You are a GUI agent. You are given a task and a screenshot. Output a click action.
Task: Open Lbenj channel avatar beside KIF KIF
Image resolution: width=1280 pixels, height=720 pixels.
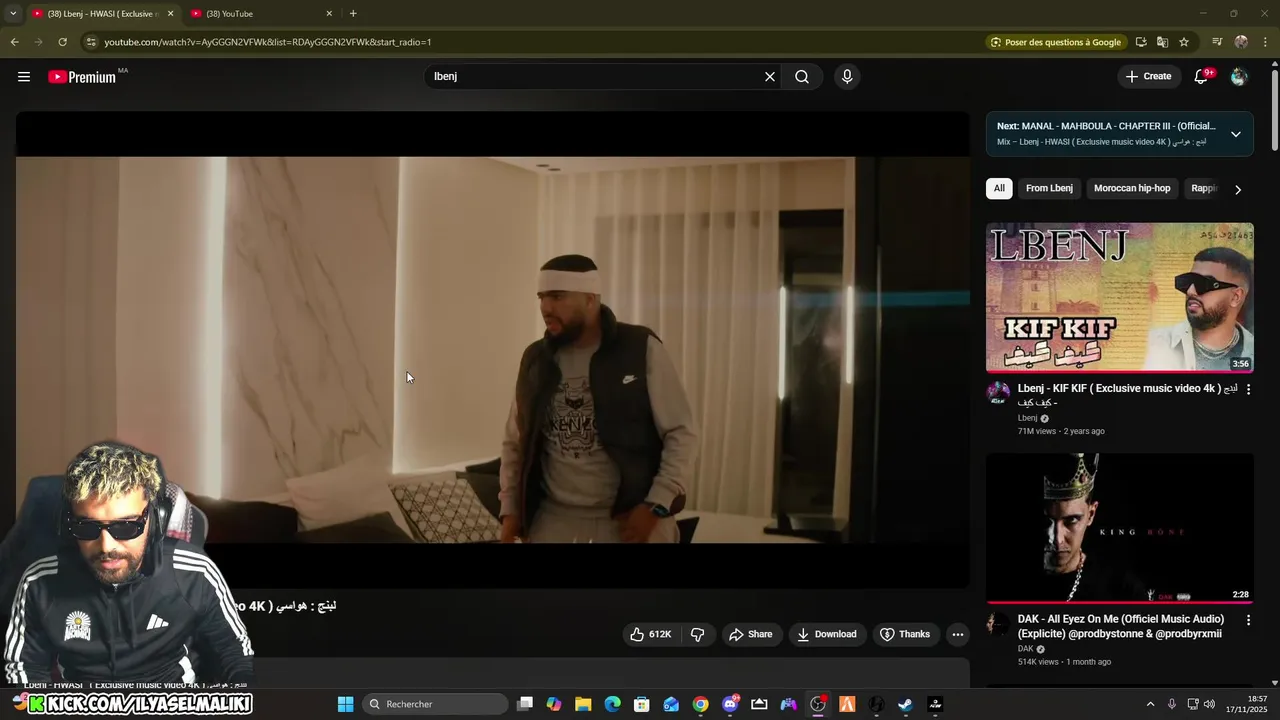(998, 392)
